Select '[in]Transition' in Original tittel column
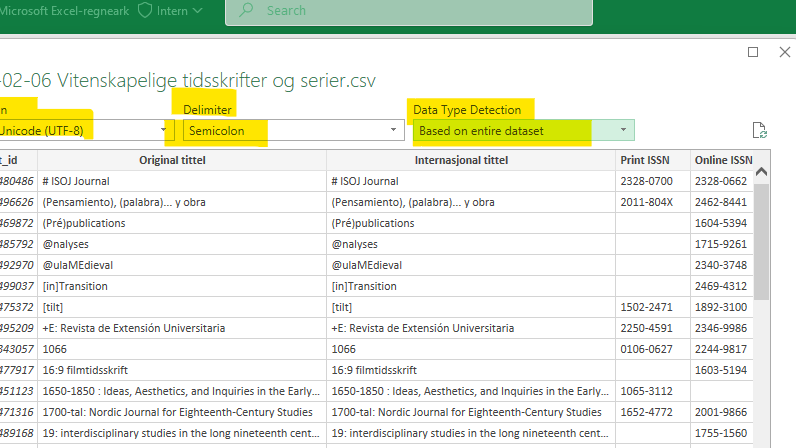Screen dimensions: 796x448 75,286
